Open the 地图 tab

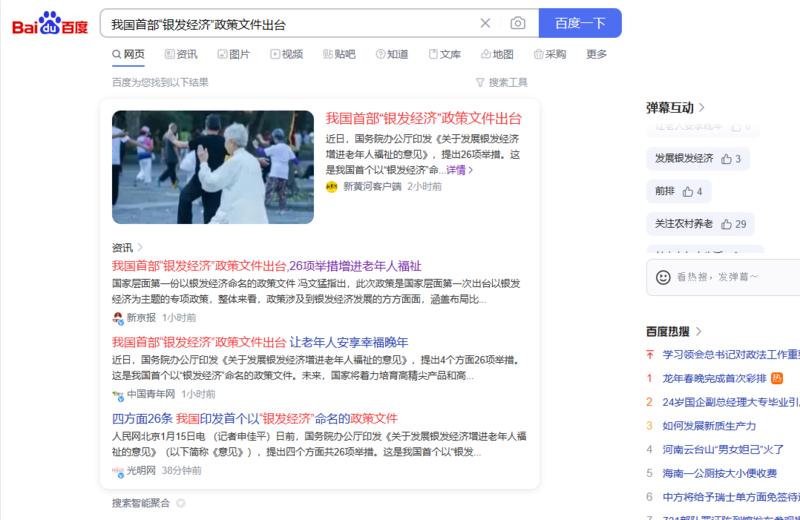pos(497,54)
